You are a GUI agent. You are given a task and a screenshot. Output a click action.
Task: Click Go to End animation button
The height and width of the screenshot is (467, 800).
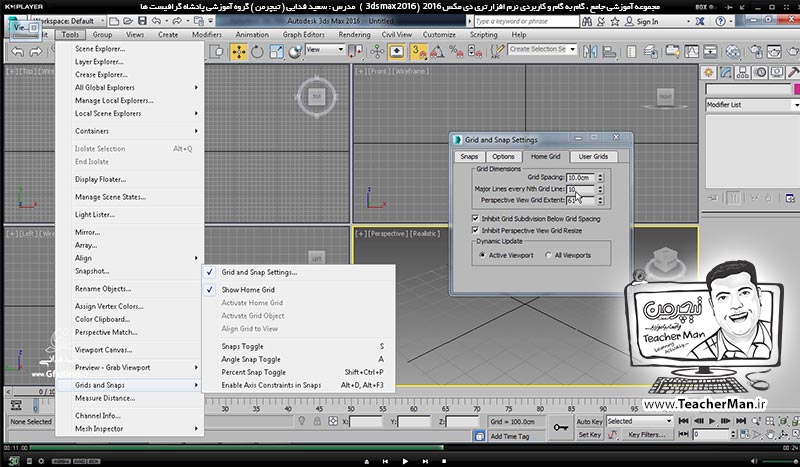pos(741,421)
